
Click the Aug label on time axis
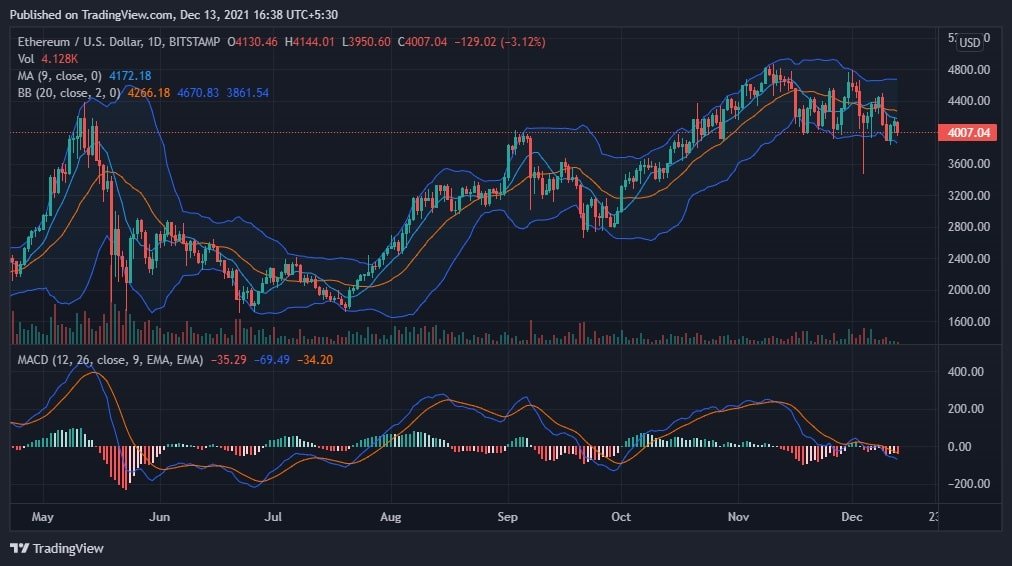coord(391,517)
